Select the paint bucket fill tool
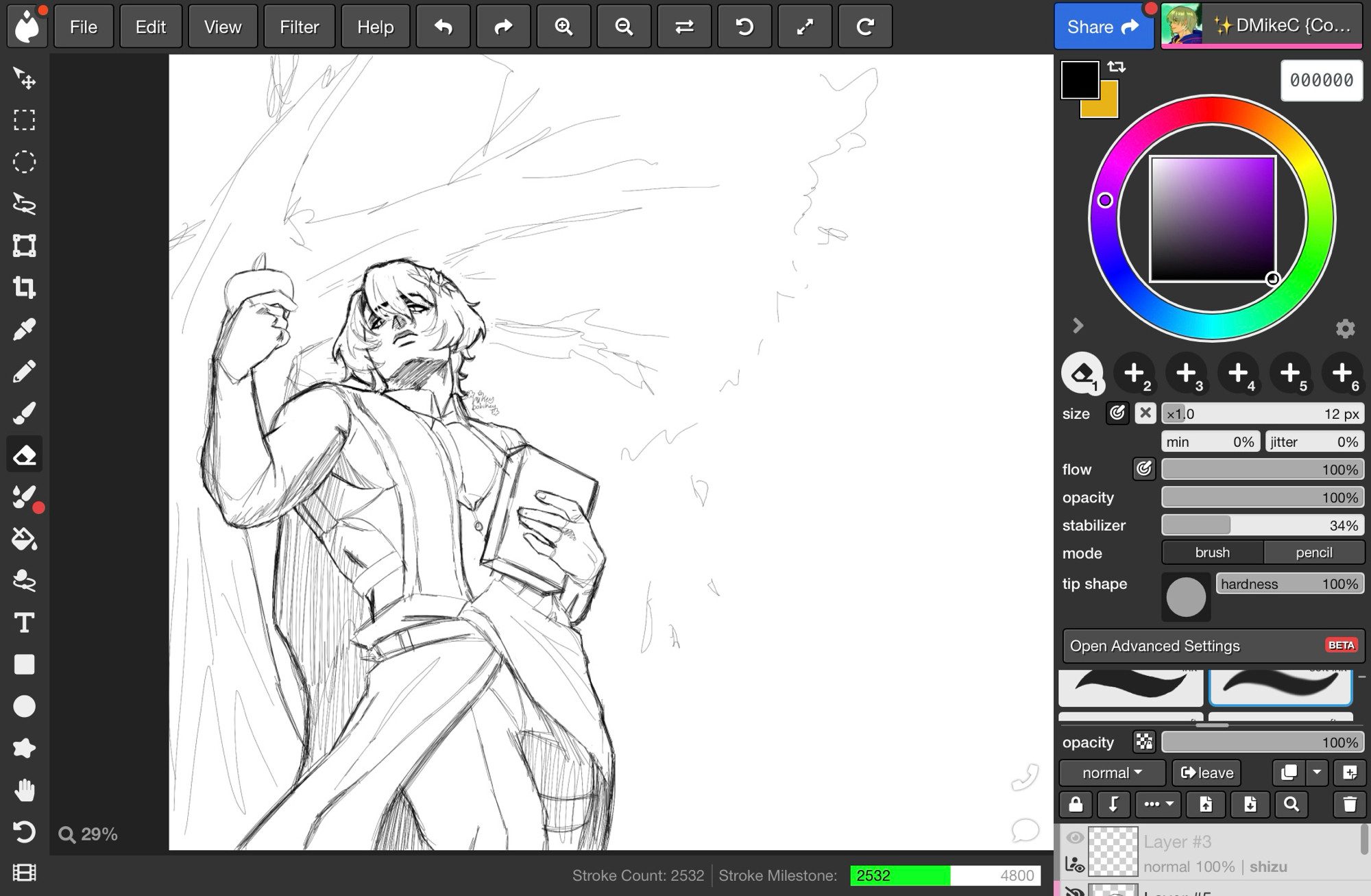1371x896 pixels. [x=25, y=539]
